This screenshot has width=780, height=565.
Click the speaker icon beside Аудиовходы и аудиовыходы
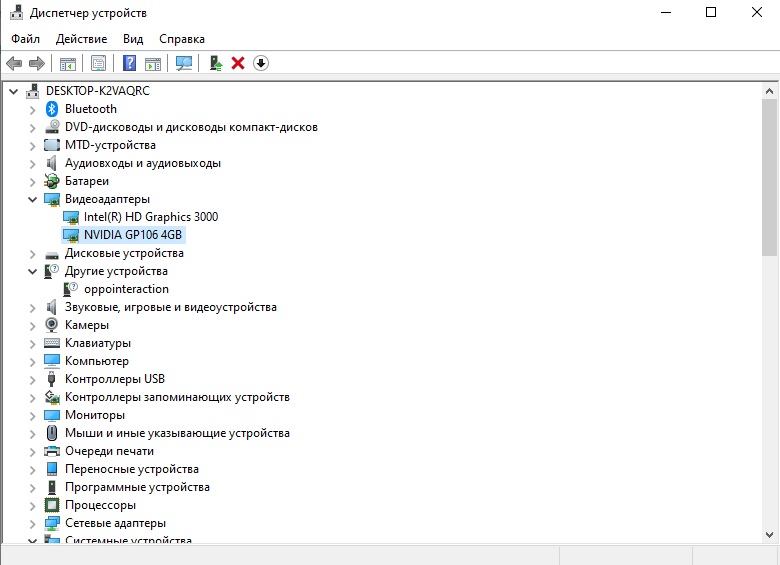tap(51, 163)
